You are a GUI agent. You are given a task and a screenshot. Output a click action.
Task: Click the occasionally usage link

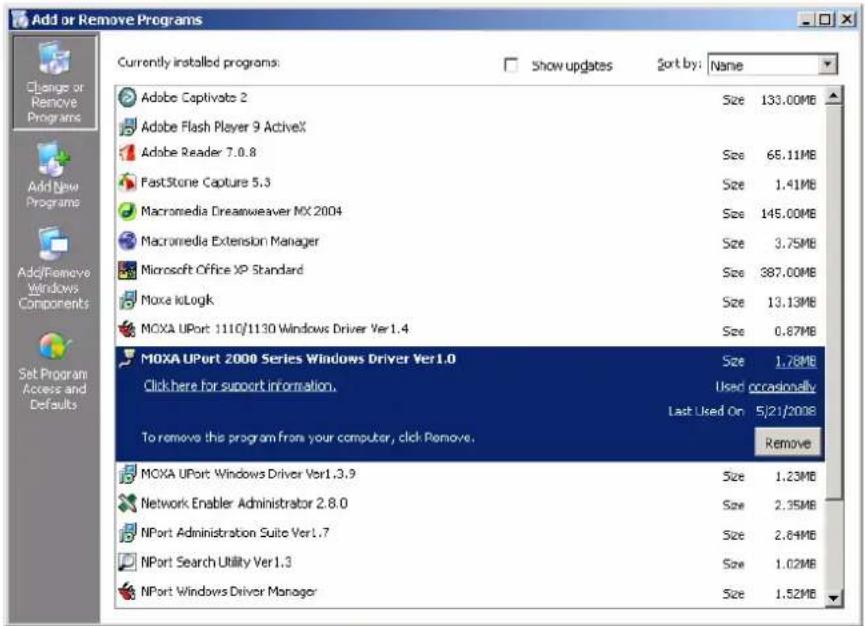pyautogui.click(x=782, y=387)
